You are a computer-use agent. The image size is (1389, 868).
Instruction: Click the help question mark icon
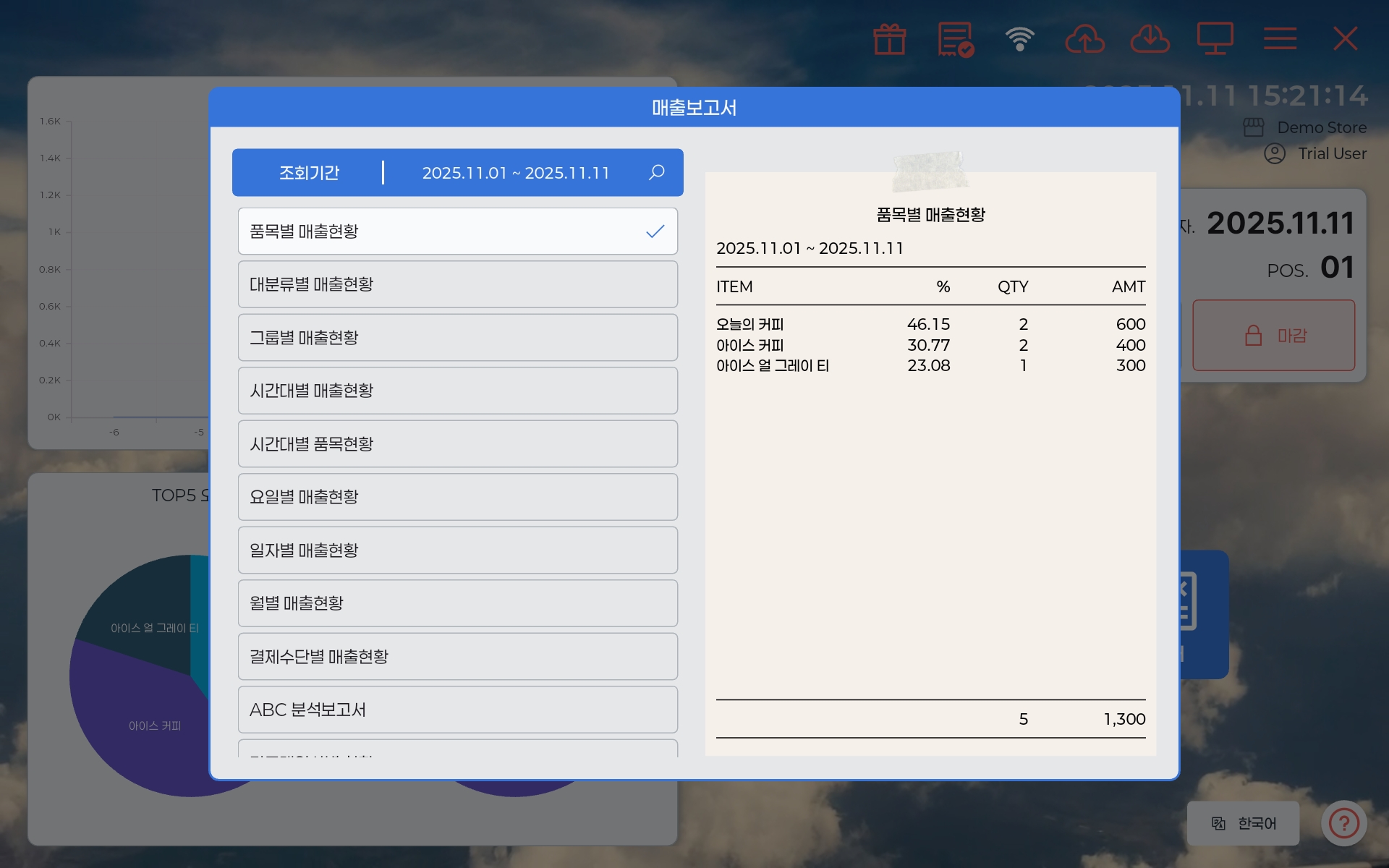(1343, 822)
